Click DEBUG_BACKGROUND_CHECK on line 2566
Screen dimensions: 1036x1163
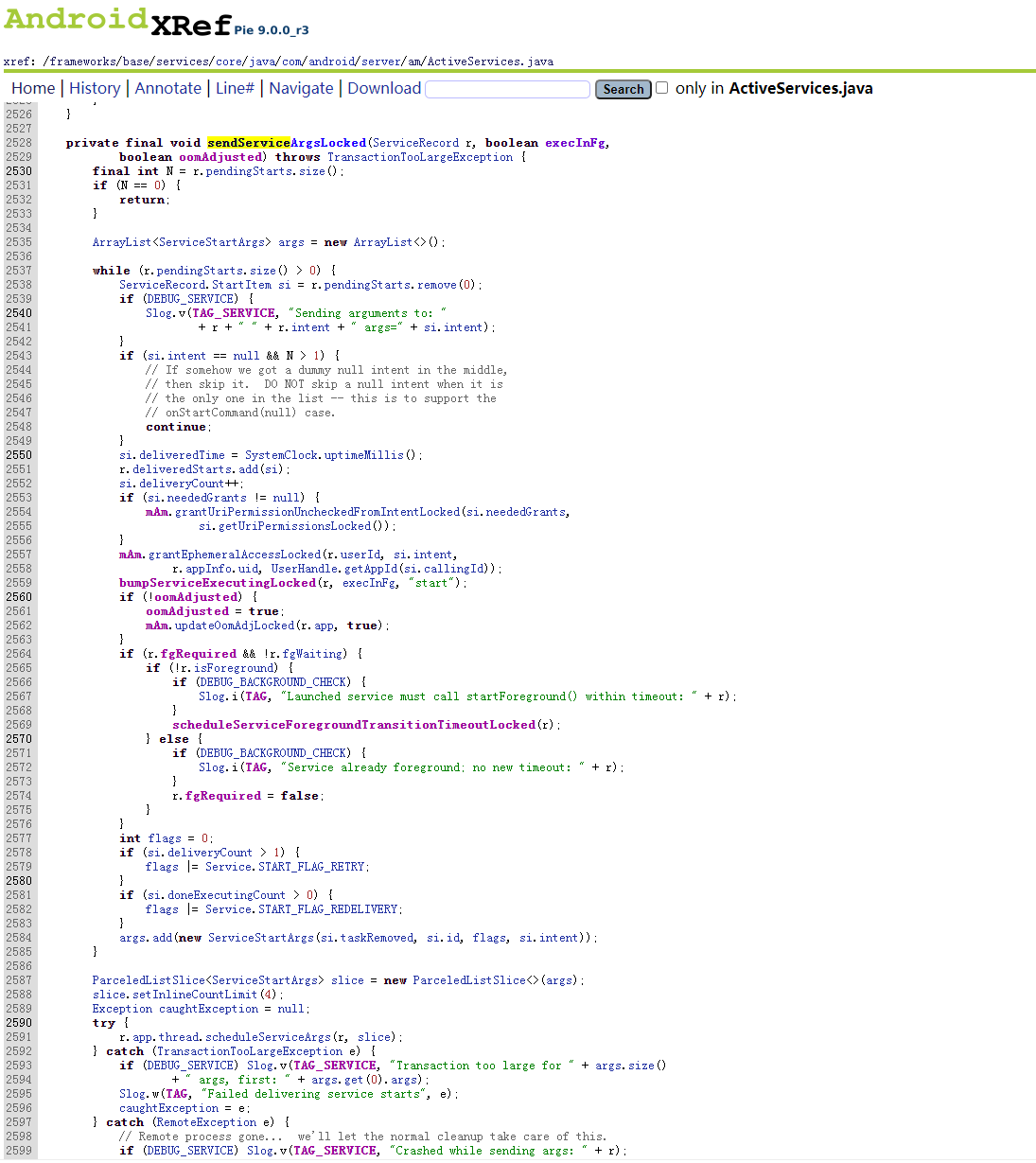tap(276, 682)
